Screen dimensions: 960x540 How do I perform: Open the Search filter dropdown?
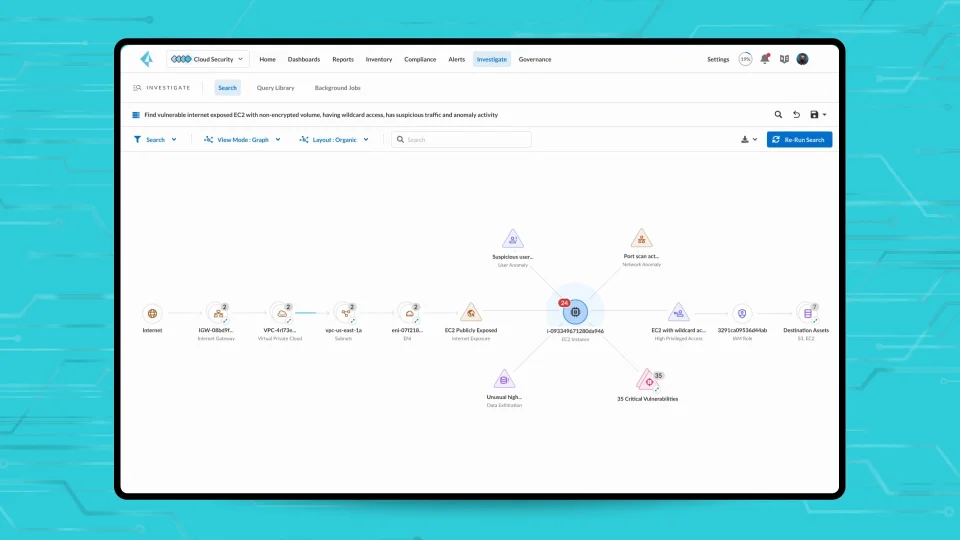click(156, 140)
